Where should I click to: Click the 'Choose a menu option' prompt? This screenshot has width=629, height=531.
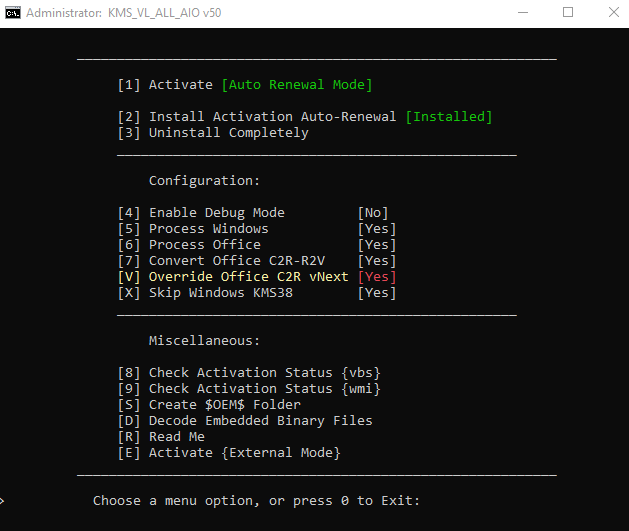tap(256, 501)
